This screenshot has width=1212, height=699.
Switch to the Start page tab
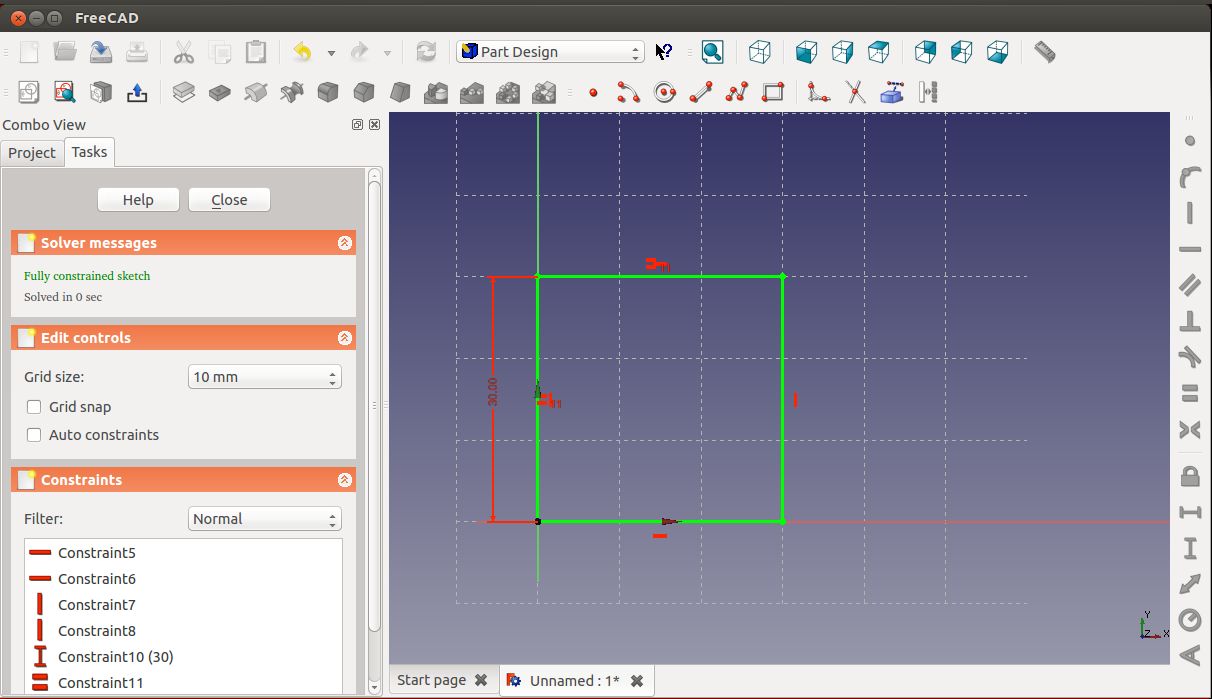431,680
